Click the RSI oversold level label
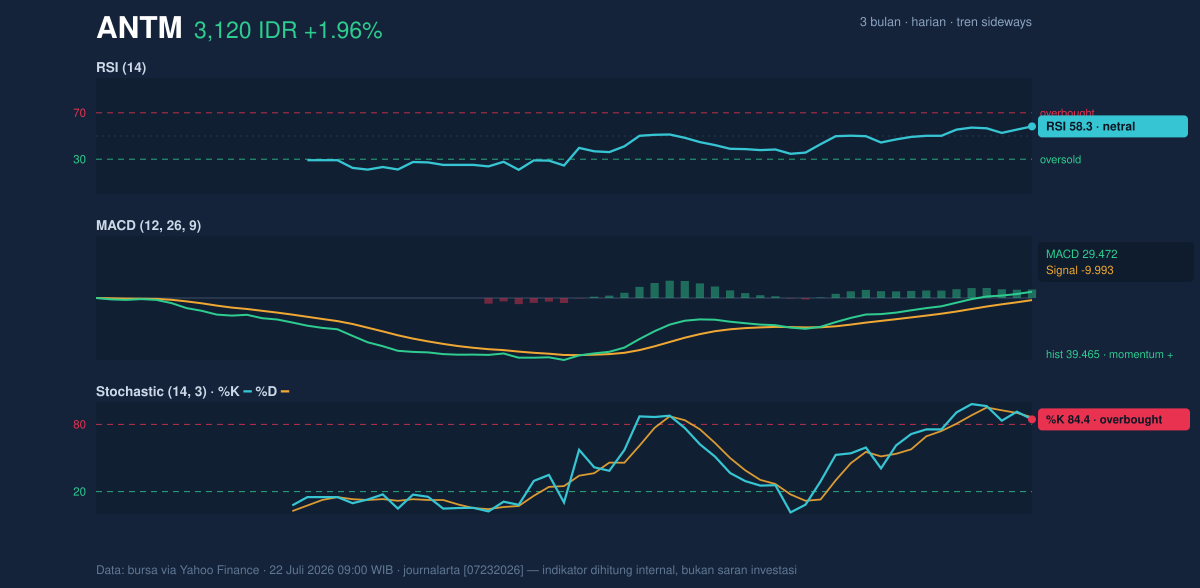 click(x=1060, y=159)
